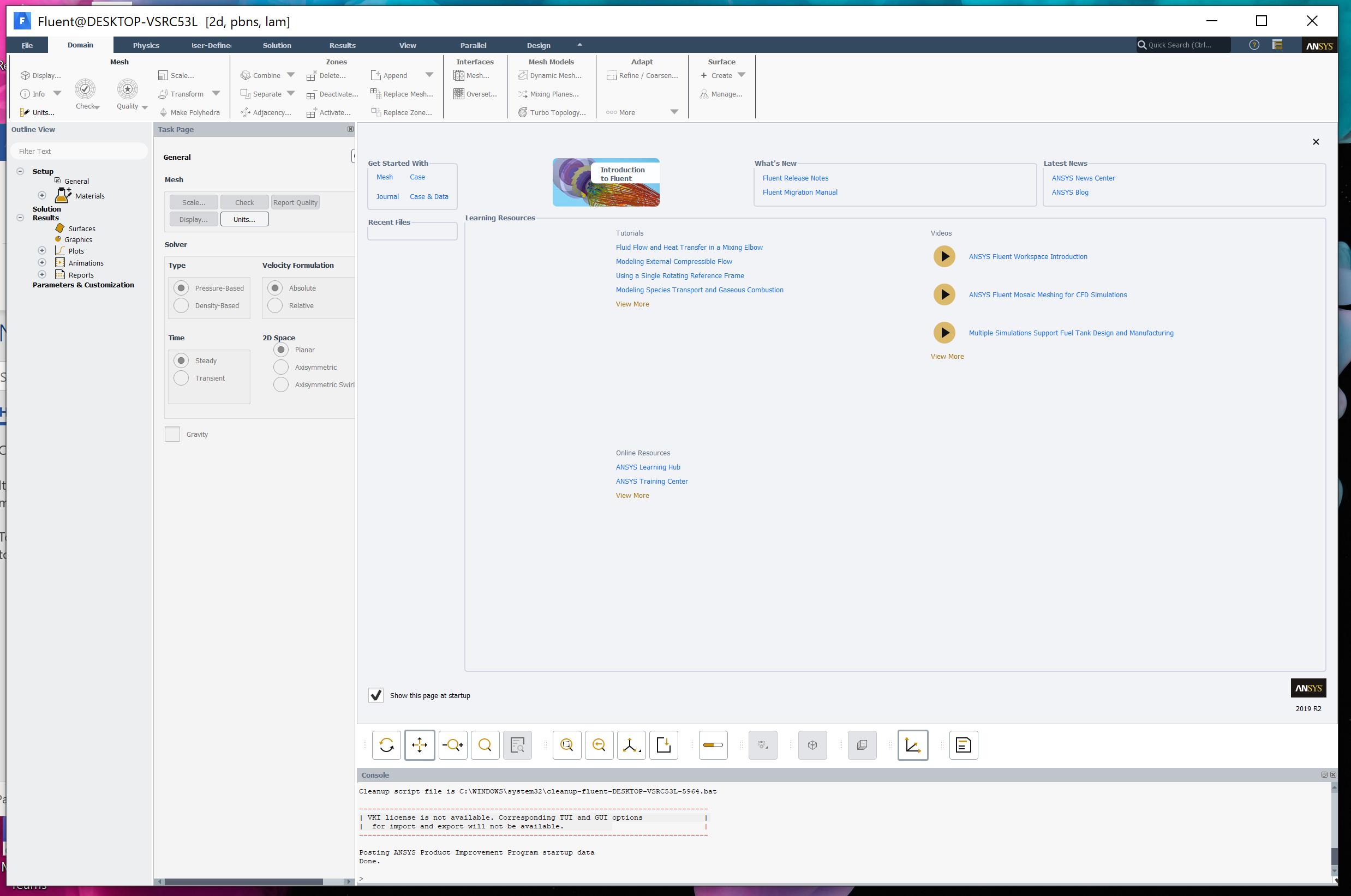Open the Surface Create dropdown arrow

coord(742,75)
